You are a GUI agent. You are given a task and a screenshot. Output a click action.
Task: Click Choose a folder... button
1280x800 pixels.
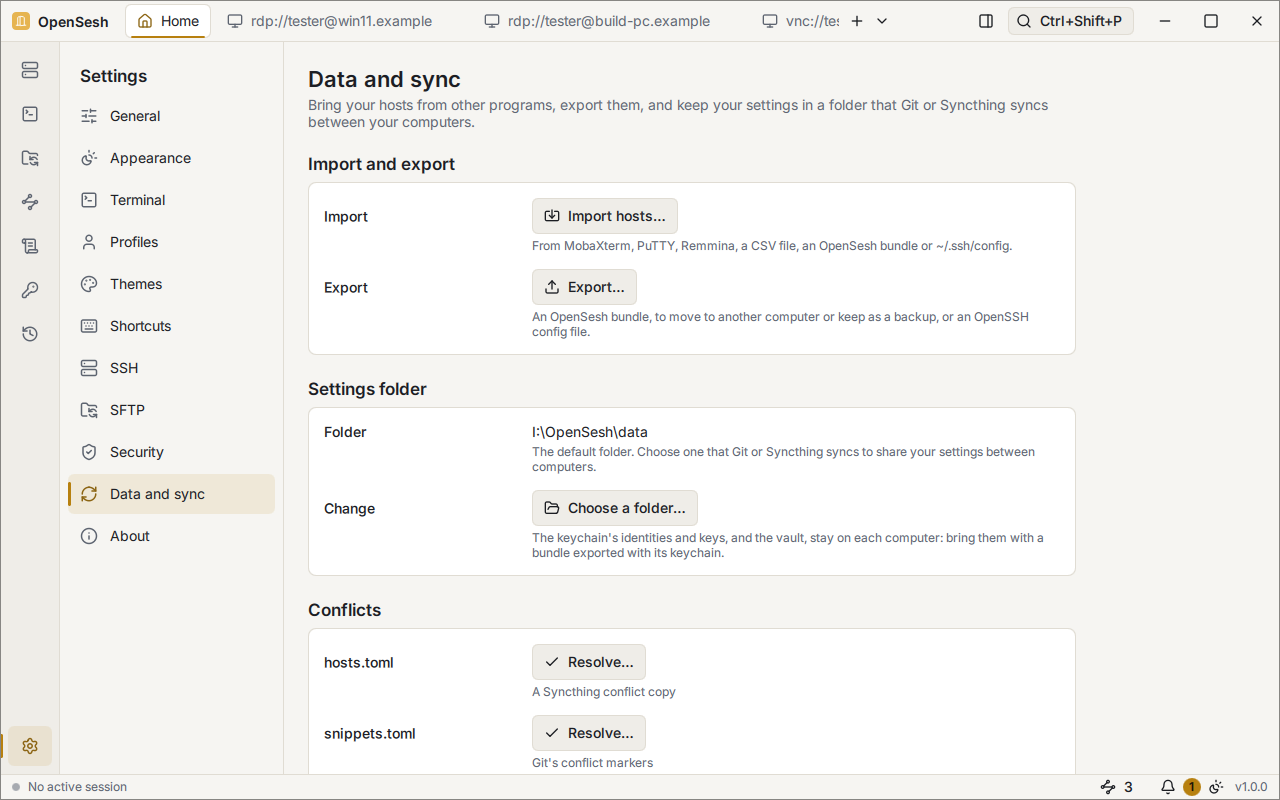coord(615,508)
